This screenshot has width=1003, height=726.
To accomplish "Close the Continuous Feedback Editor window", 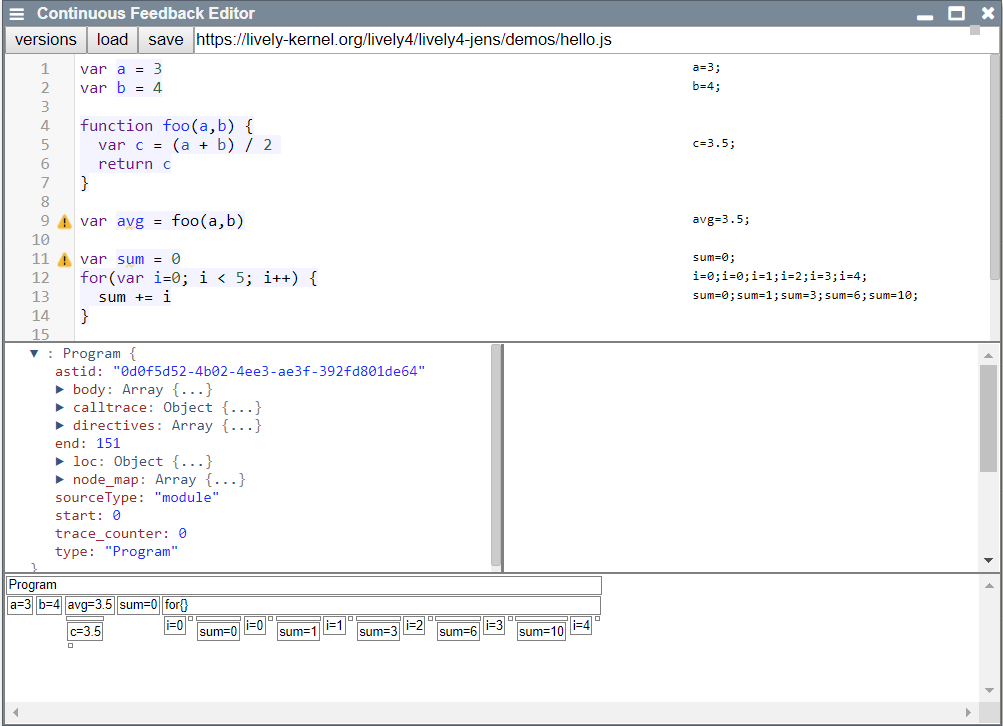I will click(x=987, y=14).
